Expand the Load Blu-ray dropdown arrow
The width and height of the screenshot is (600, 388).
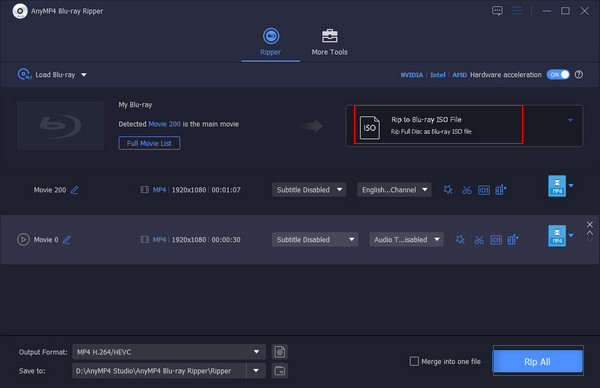click(84, 75)
